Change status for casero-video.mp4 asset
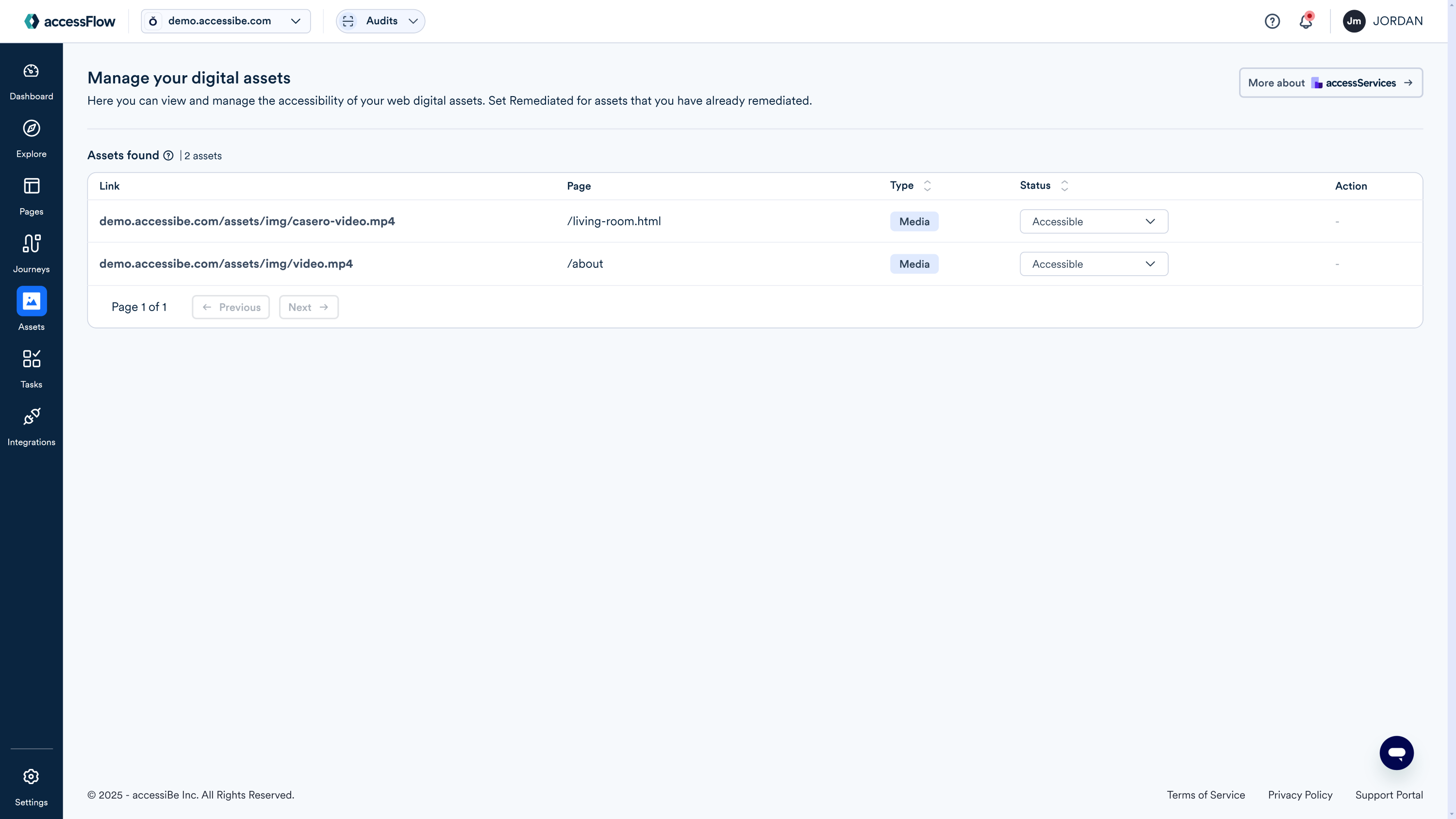This screenshot has width=1456, height=819. coord(1093,221)
